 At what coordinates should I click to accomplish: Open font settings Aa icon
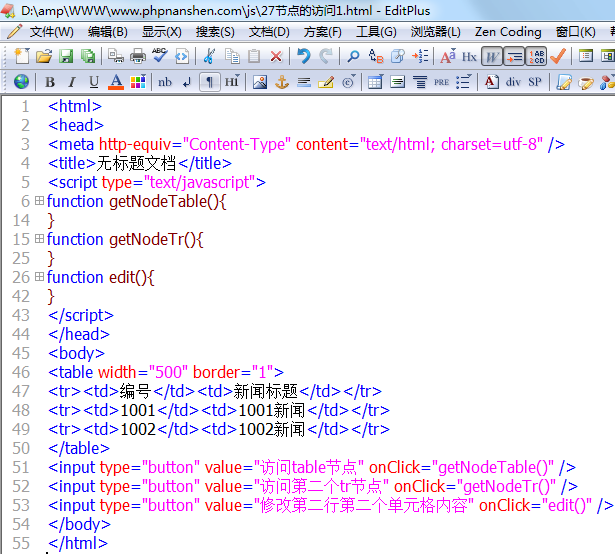(x=448, y=56)
